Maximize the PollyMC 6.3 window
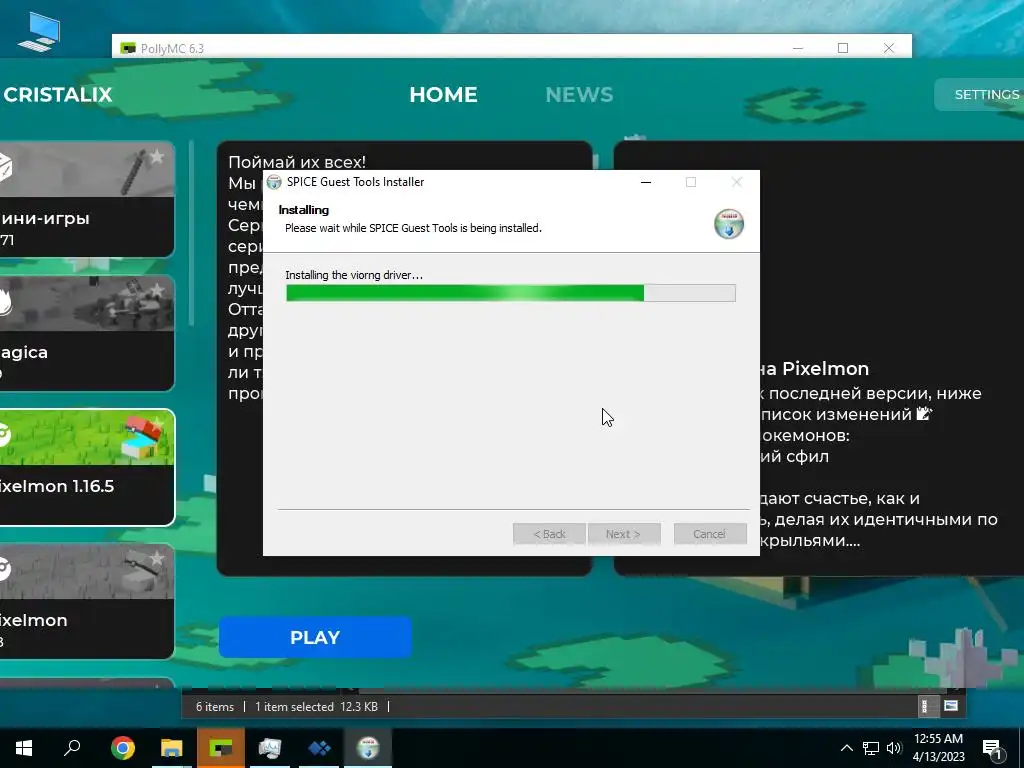This screenshot has height=768, width=1024. tap(843, 48)
